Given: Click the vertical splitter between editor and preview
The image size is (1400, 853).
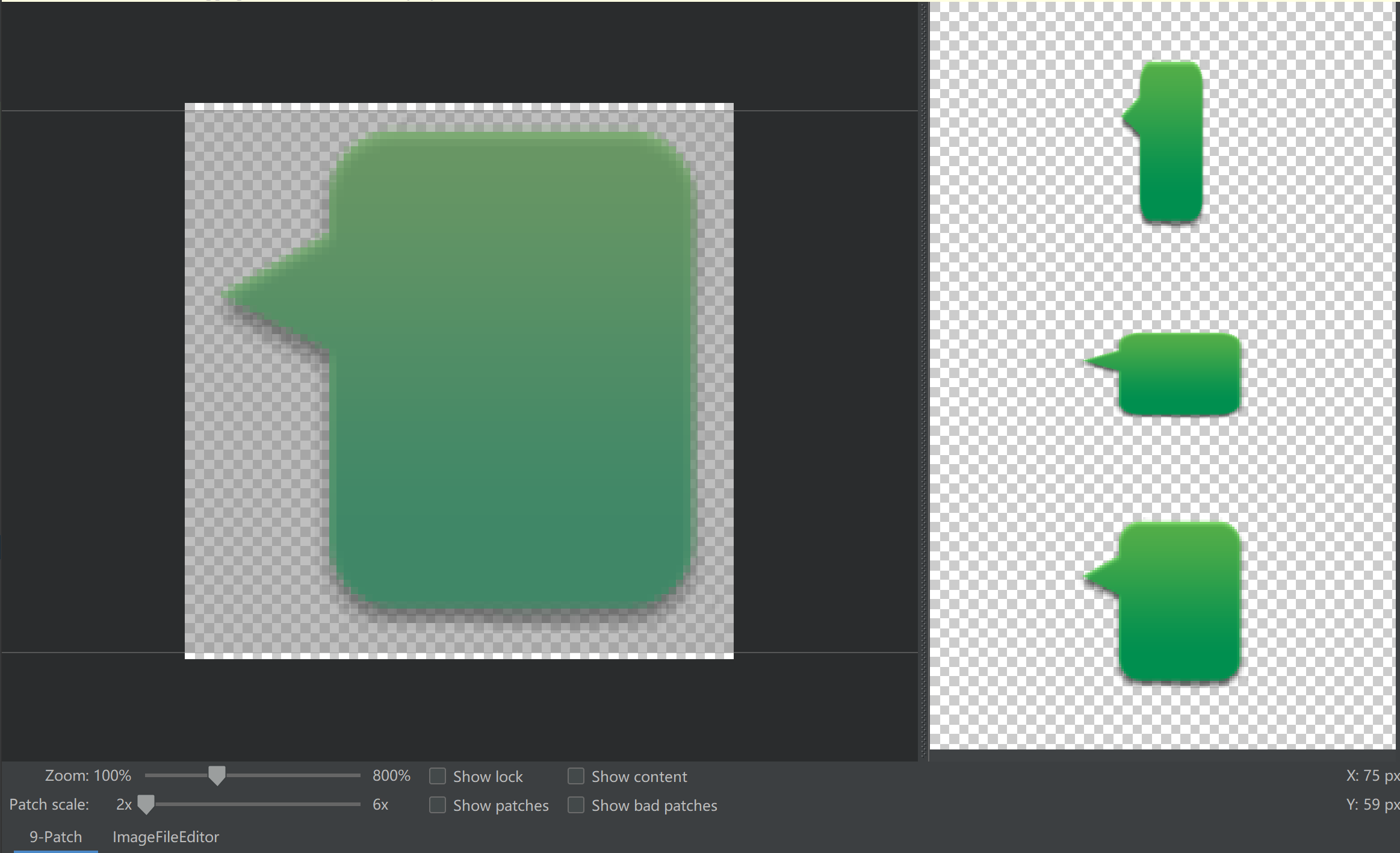Looking at the screenshot, I should tap(924, 379).
